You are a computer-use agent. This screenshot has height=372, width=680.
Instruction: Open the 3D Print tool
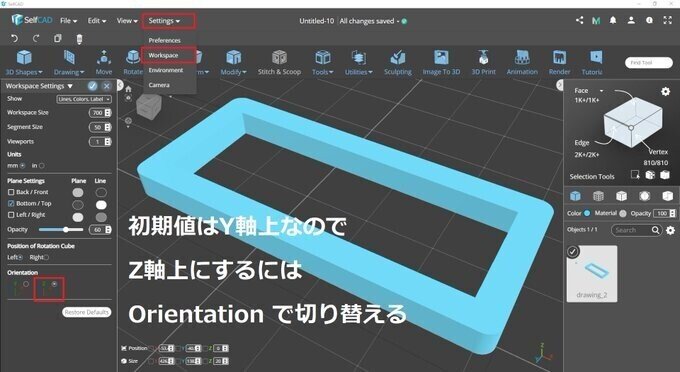(x=484, y=63)
